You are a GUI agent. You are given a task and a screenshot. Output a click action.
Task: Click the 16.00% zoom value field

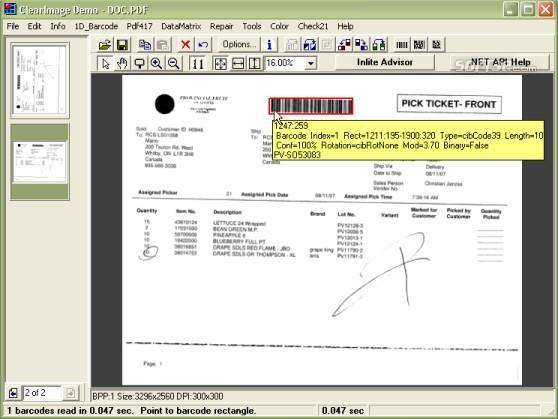point(285,63)
